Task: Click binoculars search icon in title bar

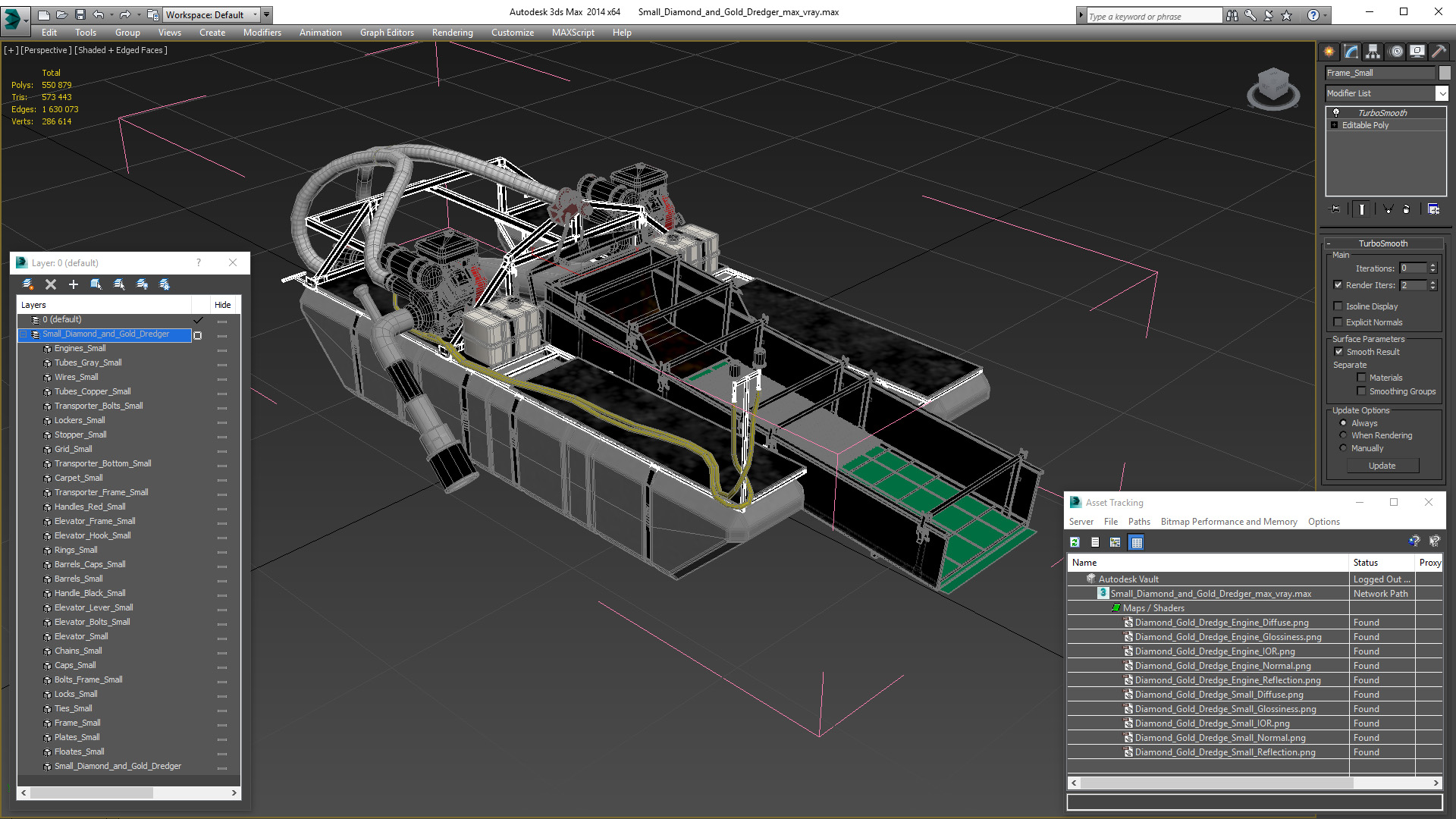Action: (x=1232, y=15)
